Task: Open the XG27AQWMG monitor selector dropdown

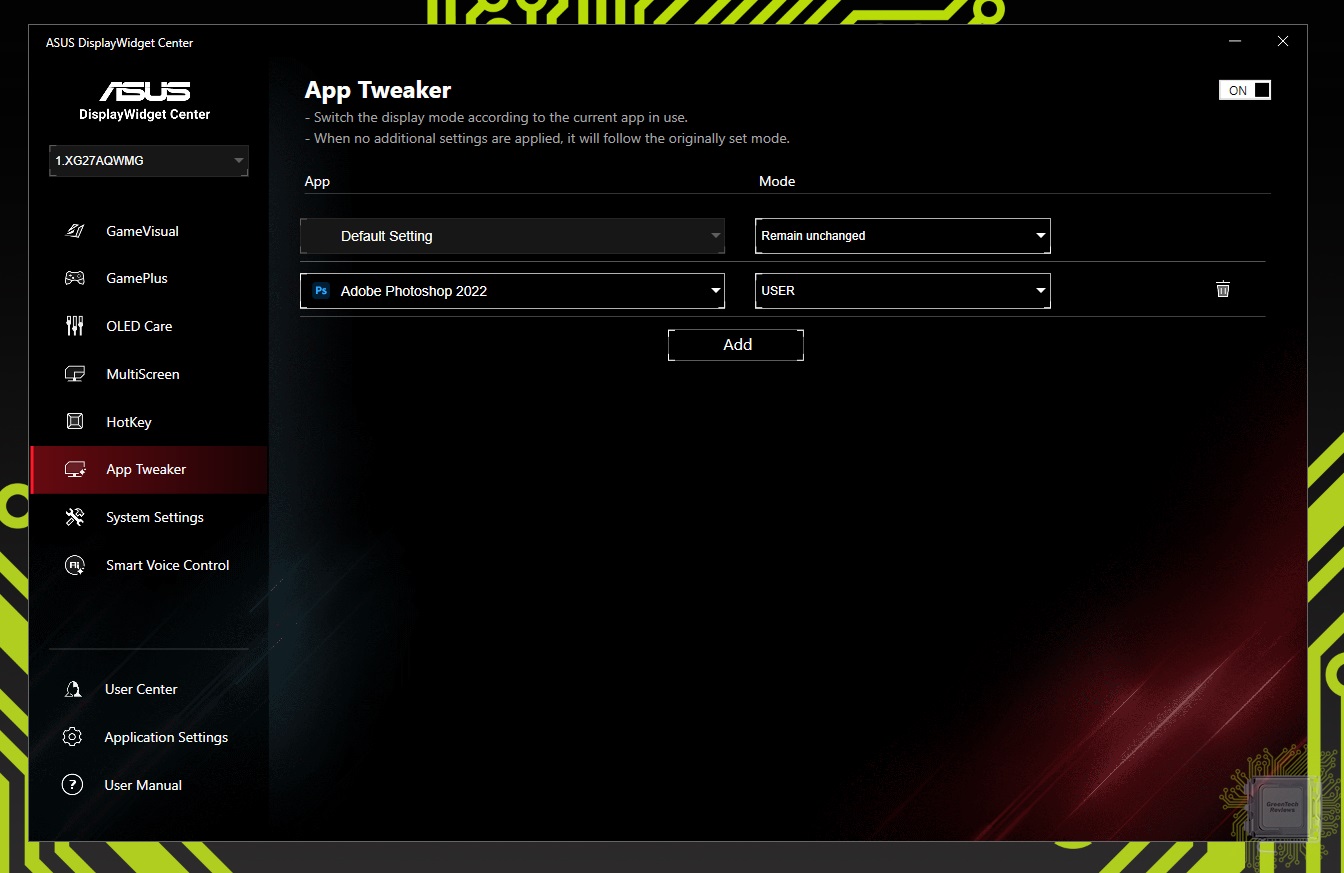Action: coord(149,160)
